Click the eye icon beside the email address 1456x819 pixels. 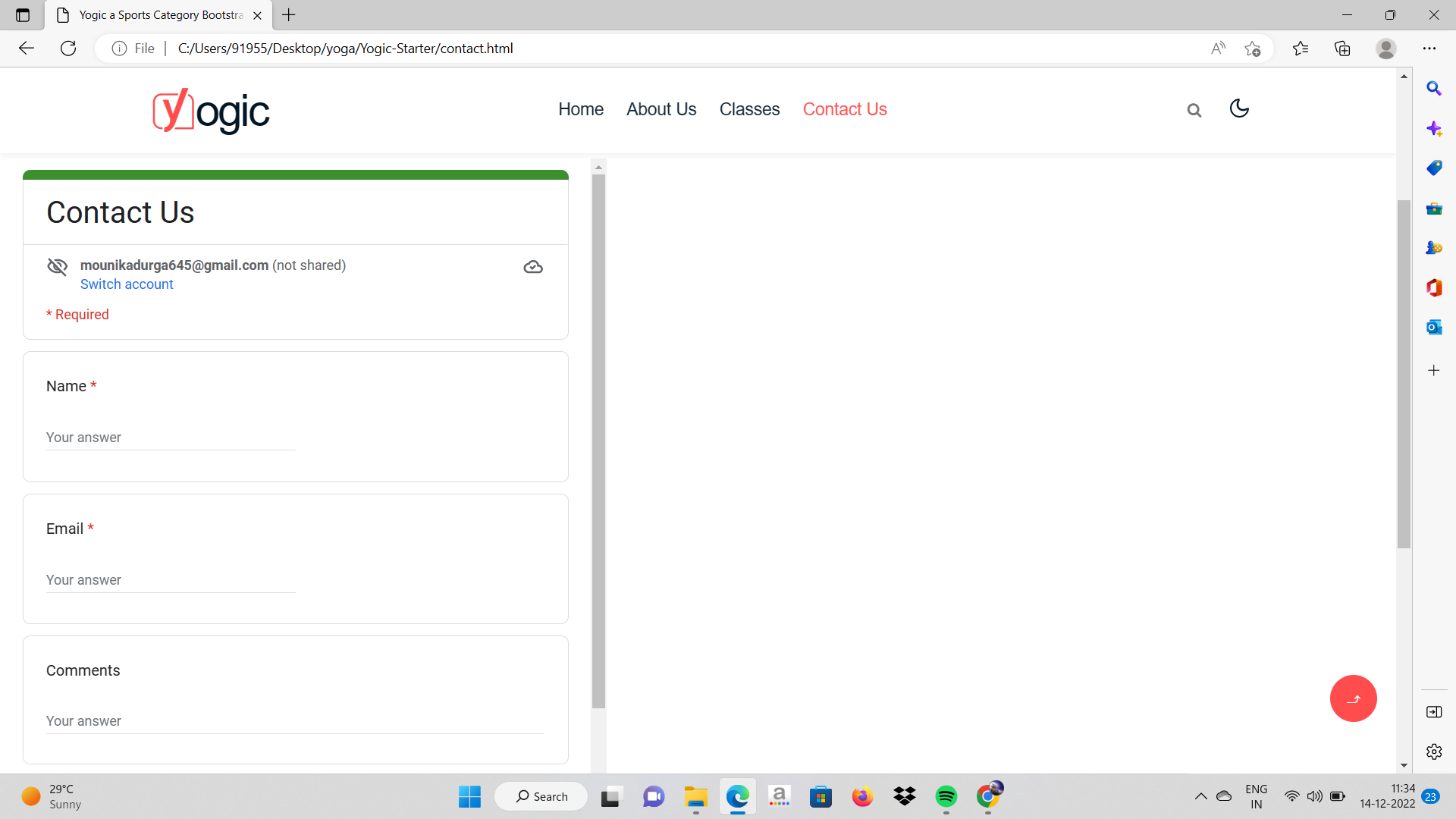point(57,266)
